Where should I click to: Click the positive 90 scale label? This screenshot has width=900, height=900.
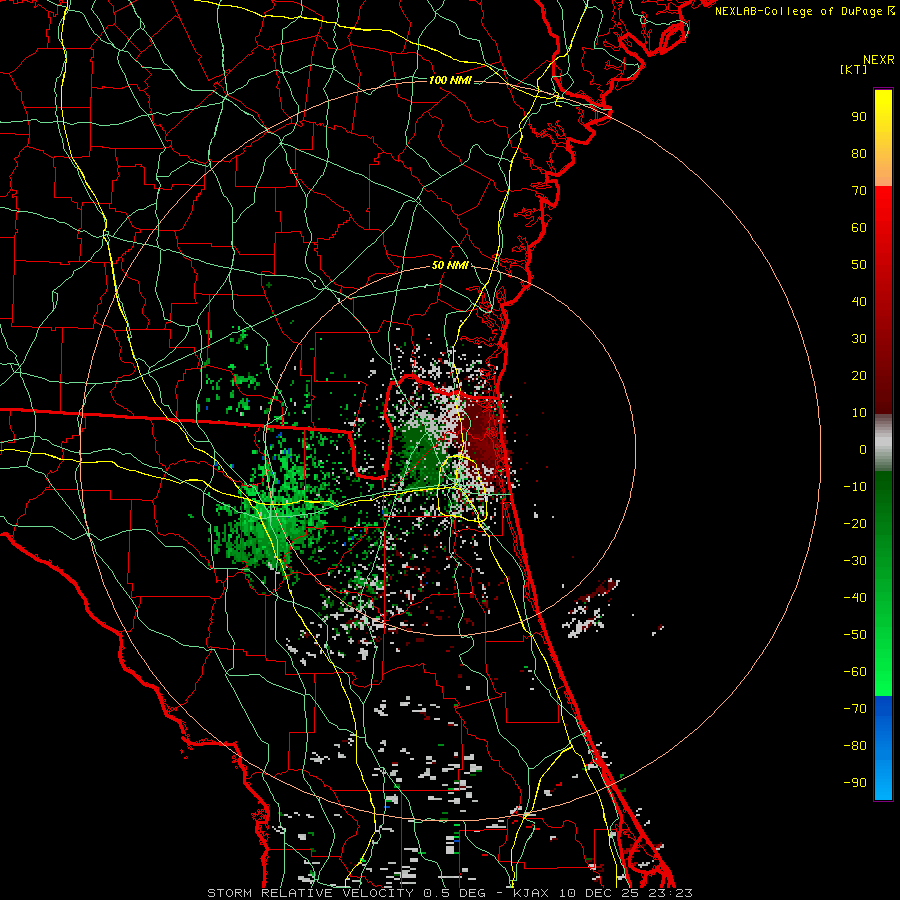[859, 117]
